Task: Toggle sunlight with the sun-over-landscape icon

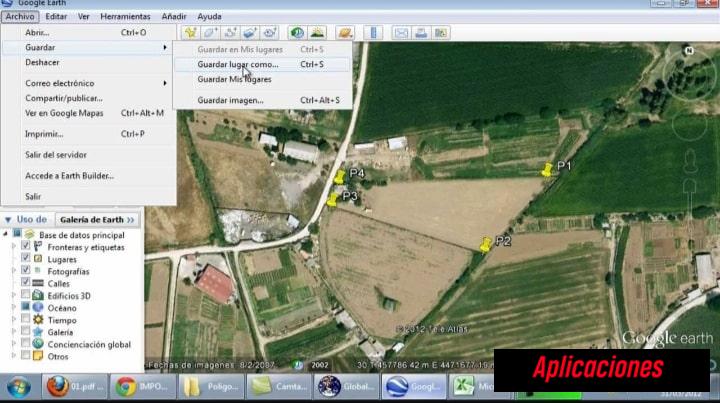Action: pyautogui.click(x=317, y=33)
